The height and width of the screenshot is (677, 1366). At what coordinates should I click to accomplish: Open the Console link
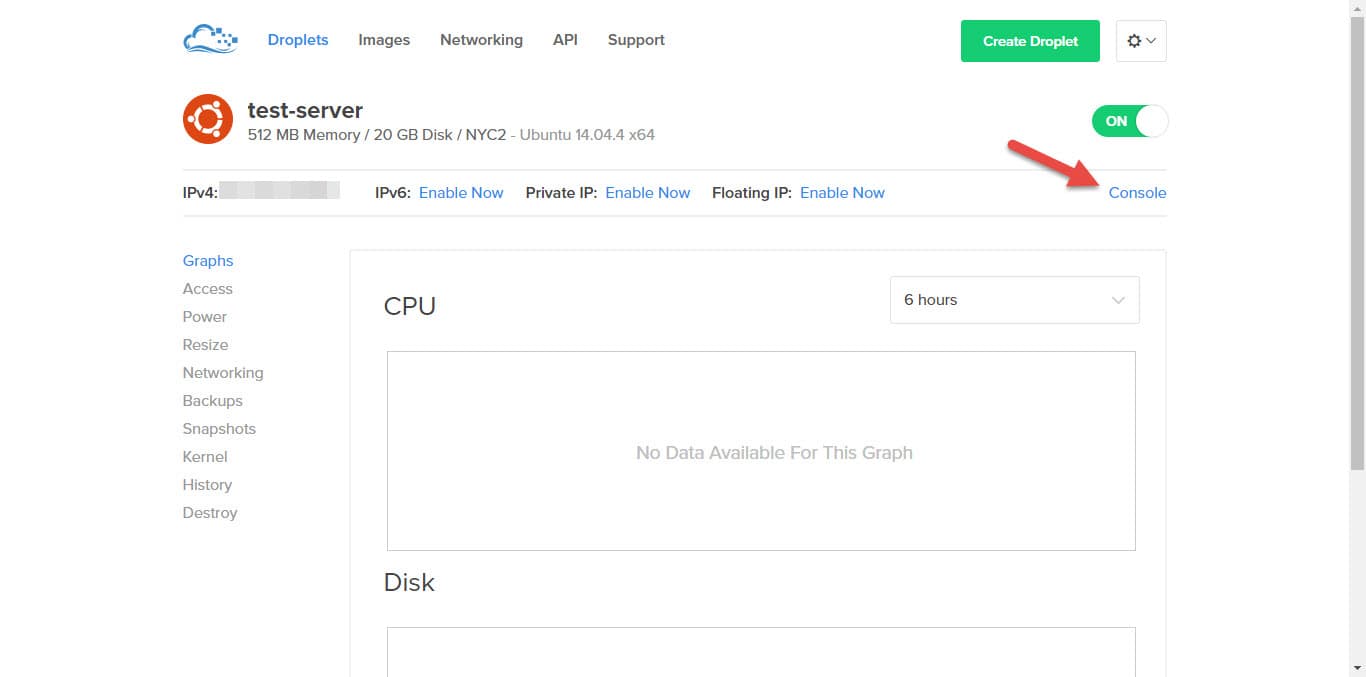click(x=1137, y=193)
